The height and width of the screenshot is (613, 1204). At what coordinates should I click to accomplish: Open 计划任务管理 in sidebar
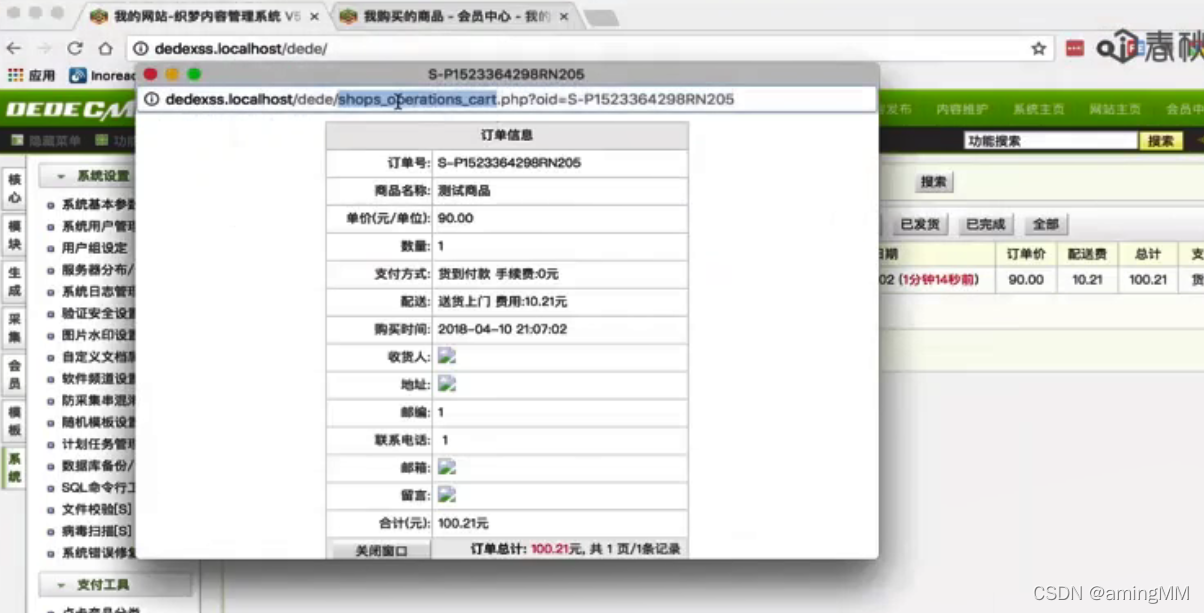98,444
